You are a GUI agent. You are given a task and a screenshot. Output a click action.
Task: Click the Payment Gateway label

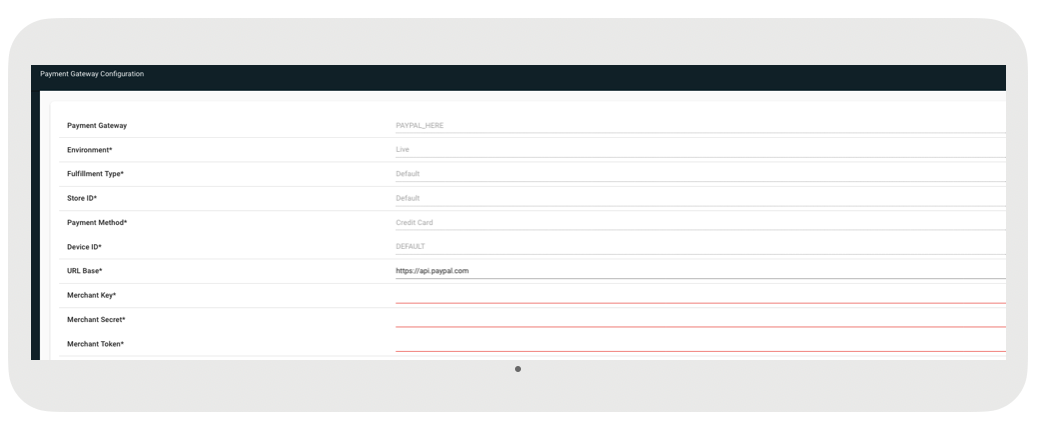click(97, 125)
